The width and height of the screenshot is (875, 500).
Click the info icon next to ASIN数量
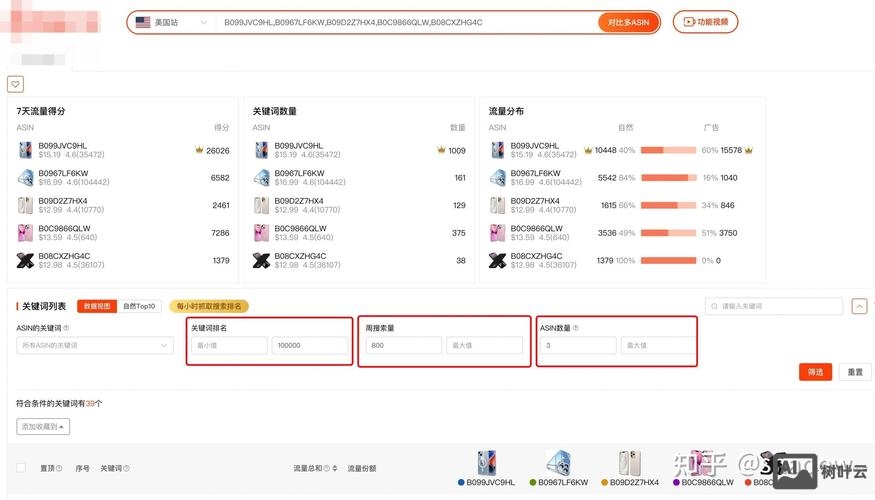576,328
